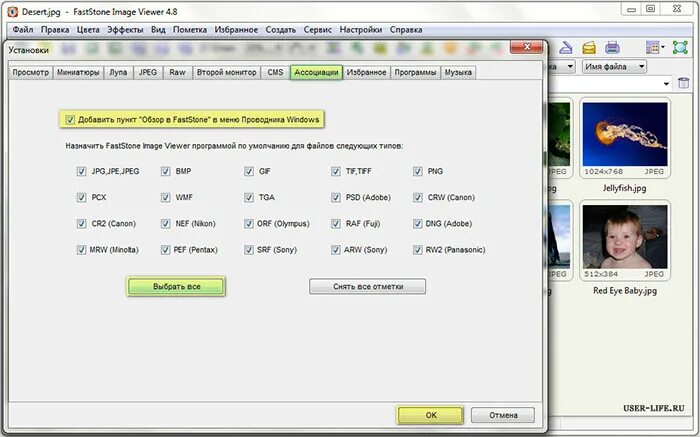
Task: Toggle the CRW (Canon) checkbox
Action: 418,197
